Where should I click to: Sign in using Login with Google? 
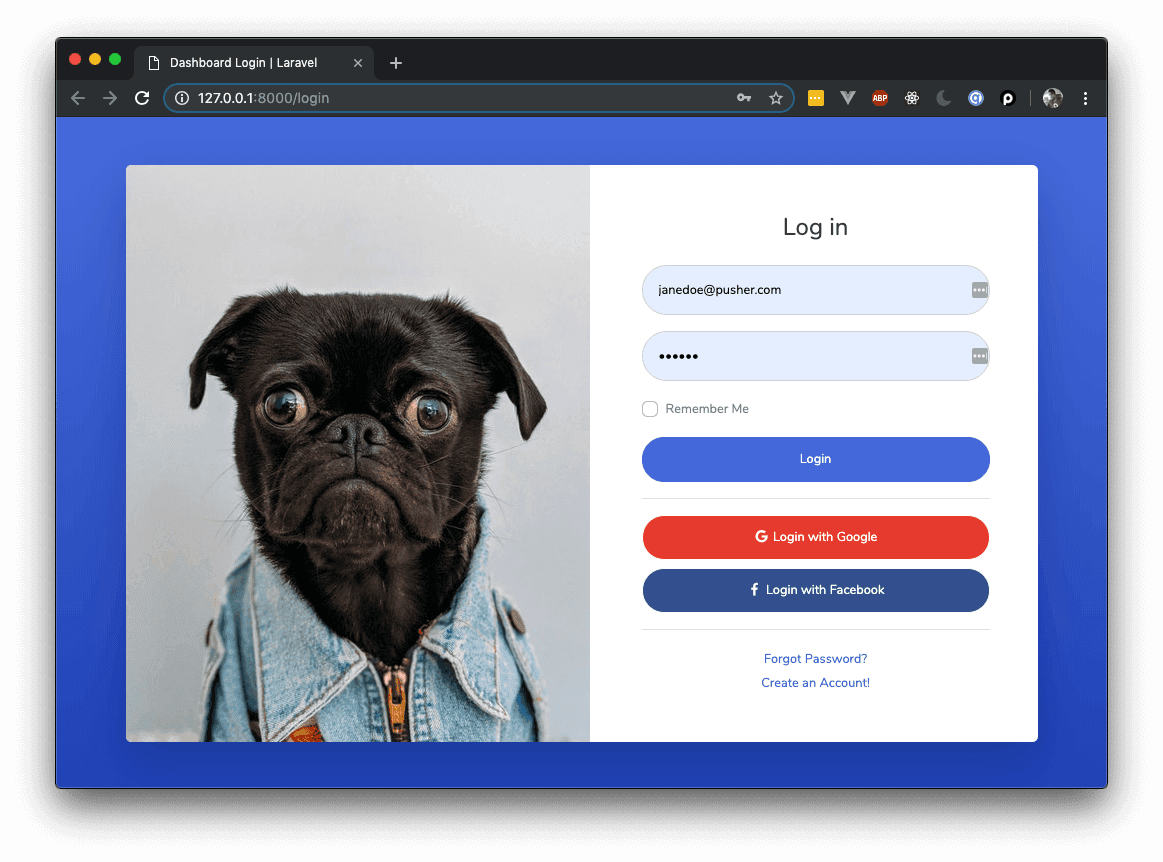(x=815, y=537)
